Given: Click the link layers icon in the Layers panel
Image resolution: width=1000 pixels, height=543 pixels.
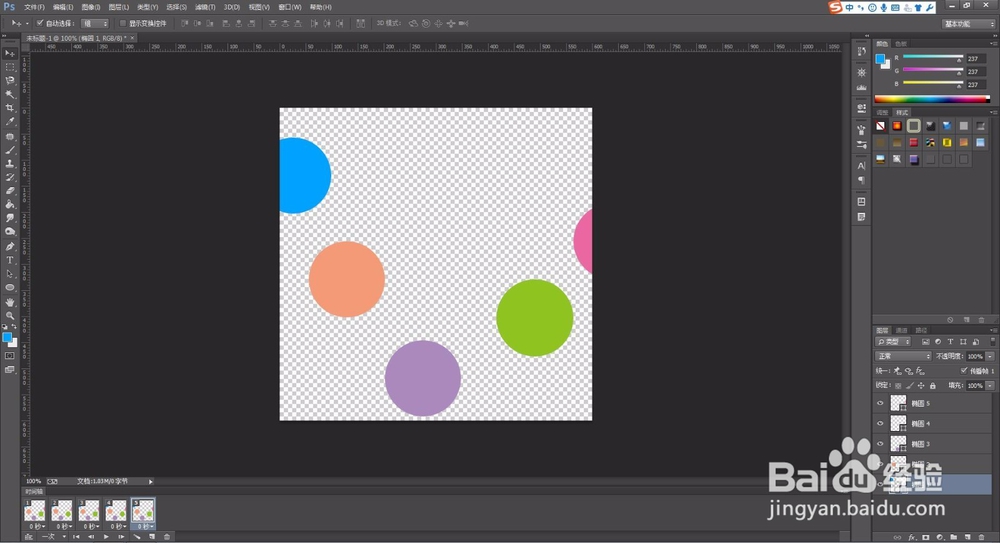Looking at the screenshot, I should click(897, 537).
